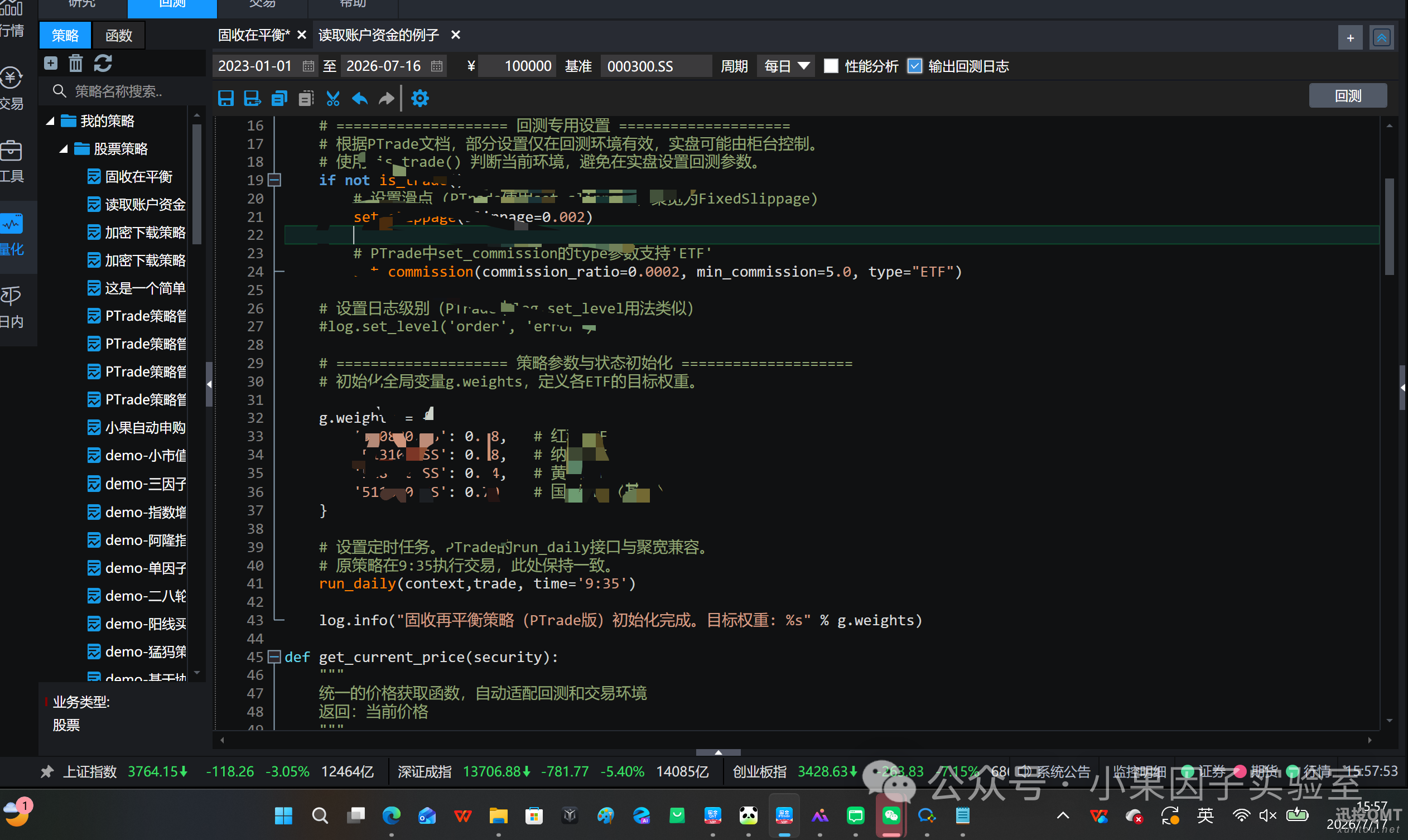Open the 量化 sidebar icon
This screenshot has width=1408, height=840.
pyautogui.click(x=12, y=235)
